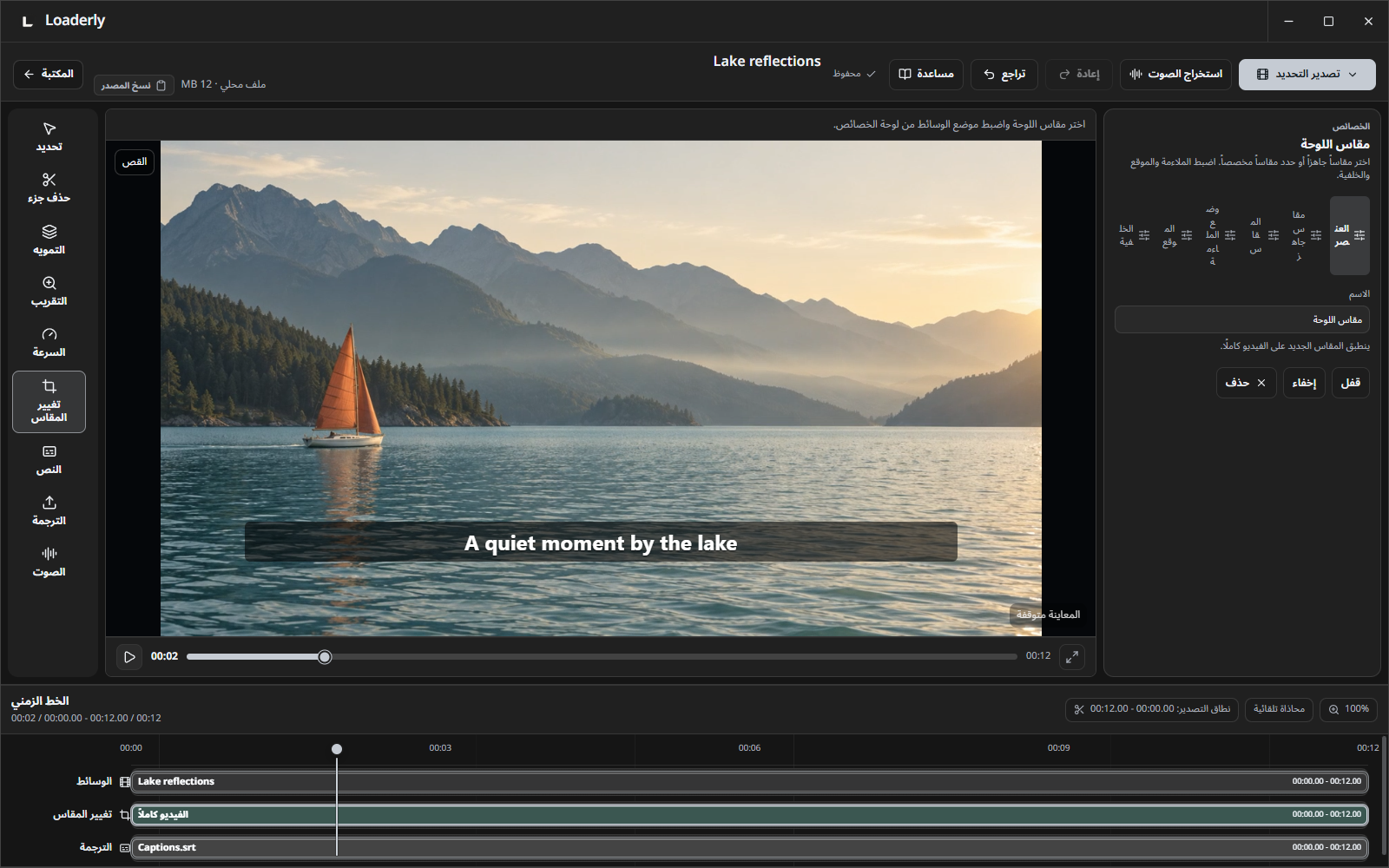
Task: Open مساعدة help
Action: pos(926,74)
